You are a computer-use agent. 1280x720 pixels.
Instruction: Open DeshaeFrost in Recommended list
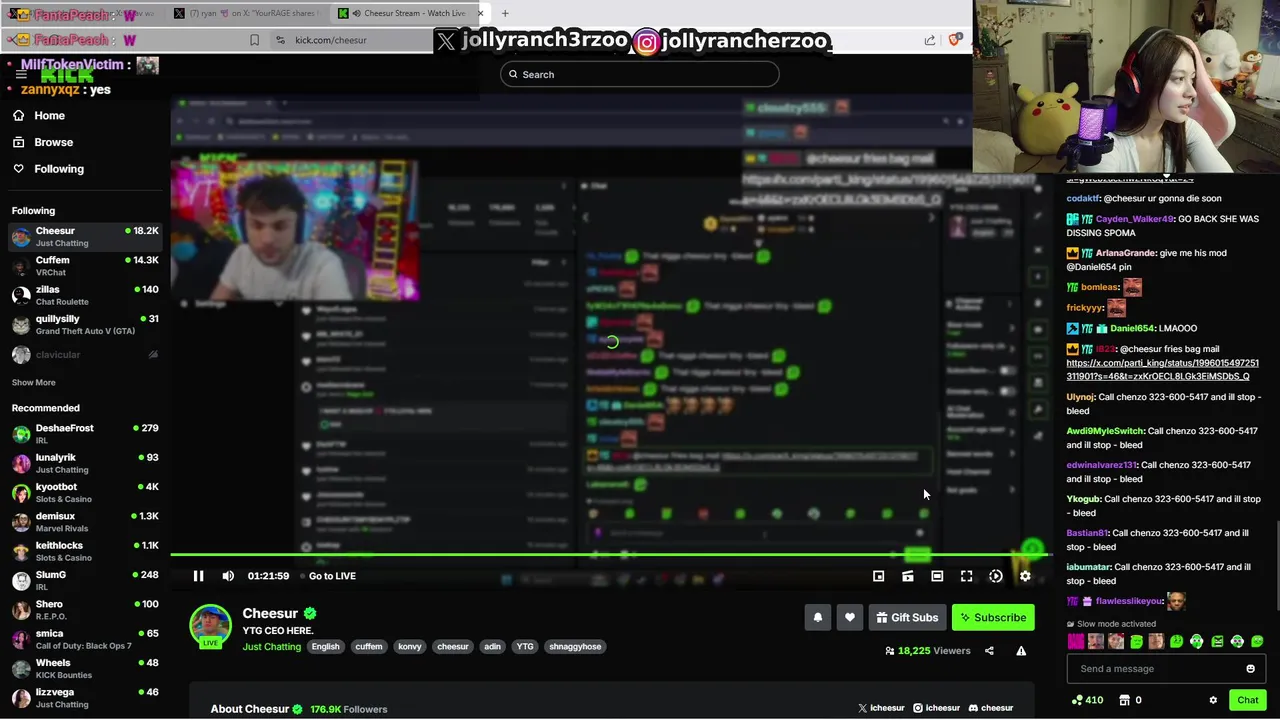point(85,434)
